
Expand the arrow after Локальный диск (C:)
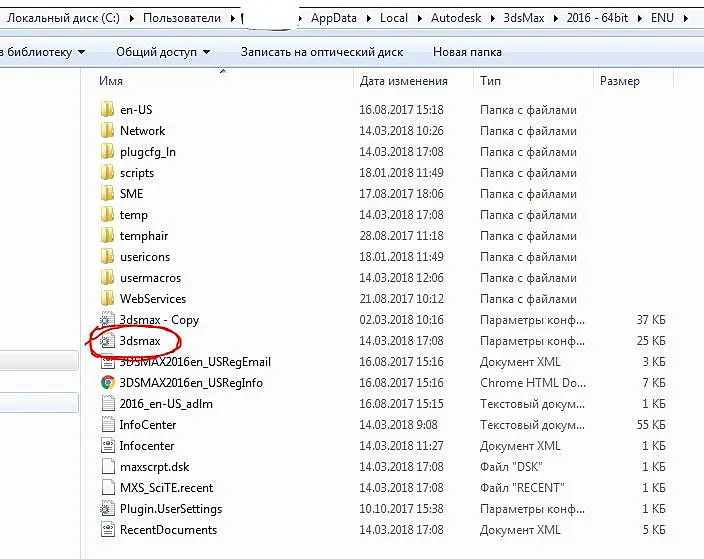pyautogui.click(x=132, y=18)
